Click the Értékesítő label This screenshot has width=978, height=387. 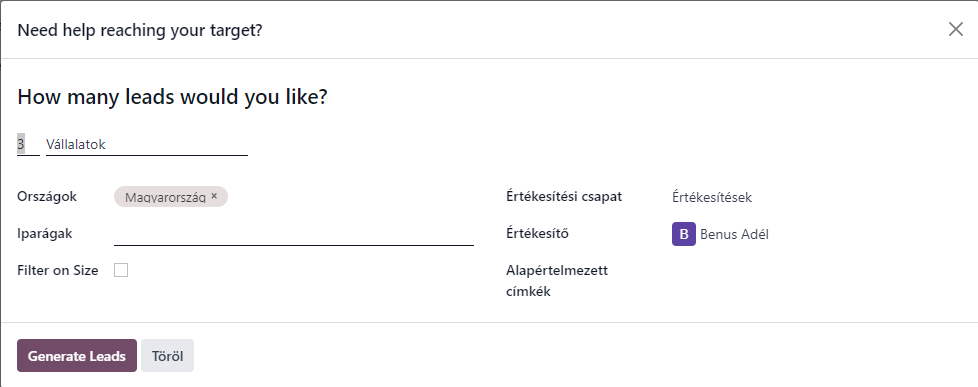click(x=538, y=233)
